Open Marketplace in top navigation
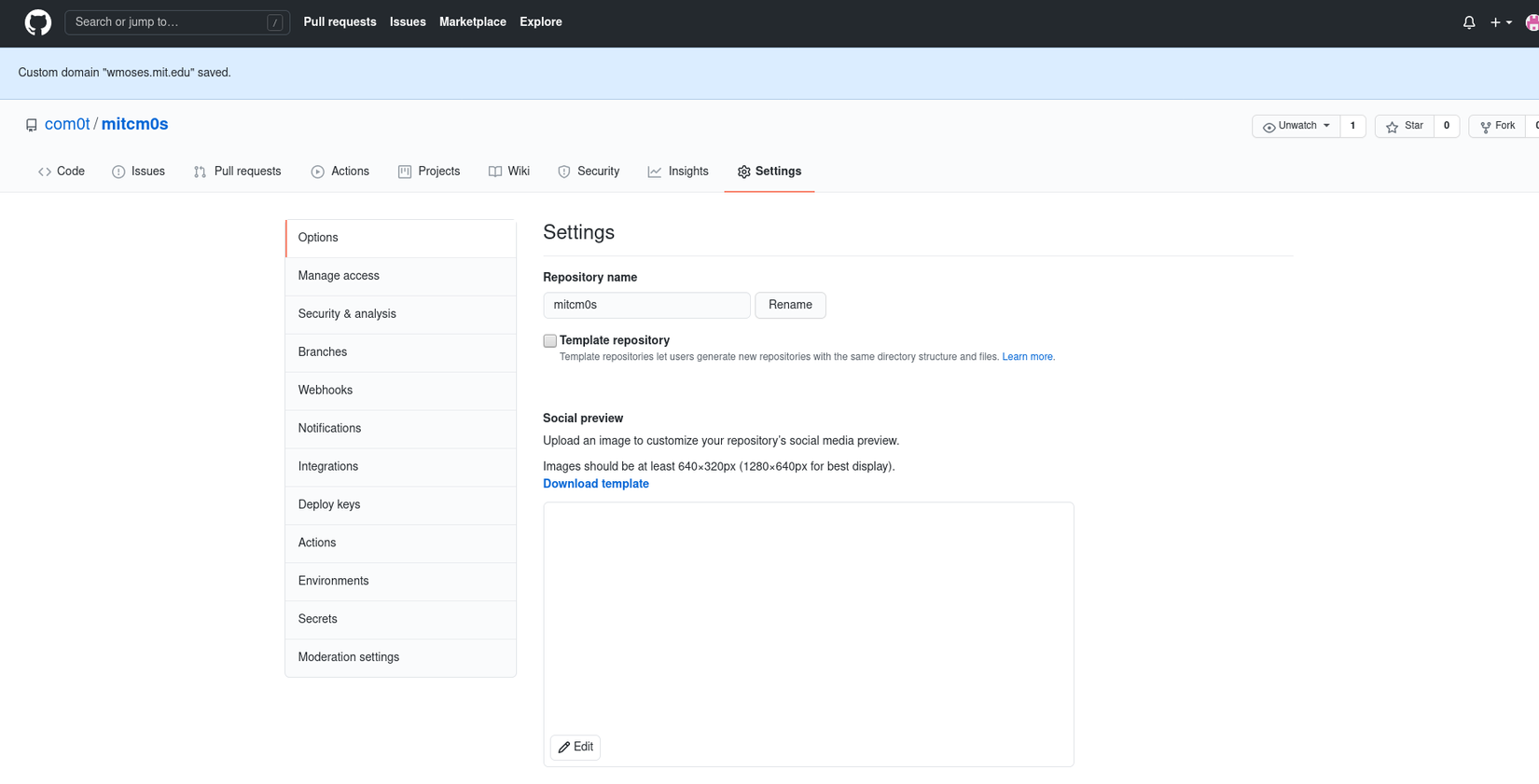Image resolution: width=1539 pixels, height=784 pixels. (x=473, y=22)
